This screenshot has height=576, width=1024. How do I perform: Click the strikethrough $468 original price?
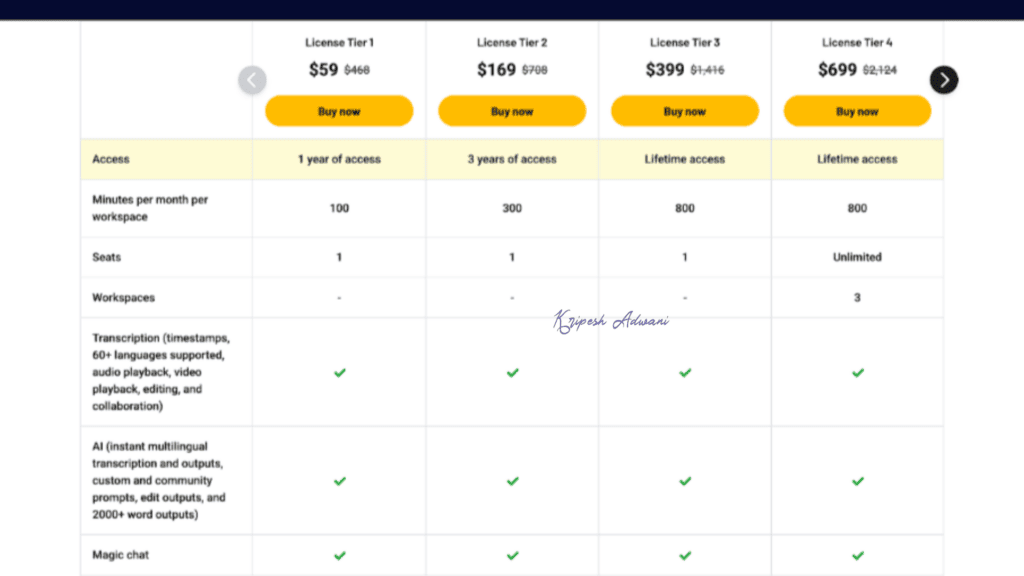(x=356, y=70)
